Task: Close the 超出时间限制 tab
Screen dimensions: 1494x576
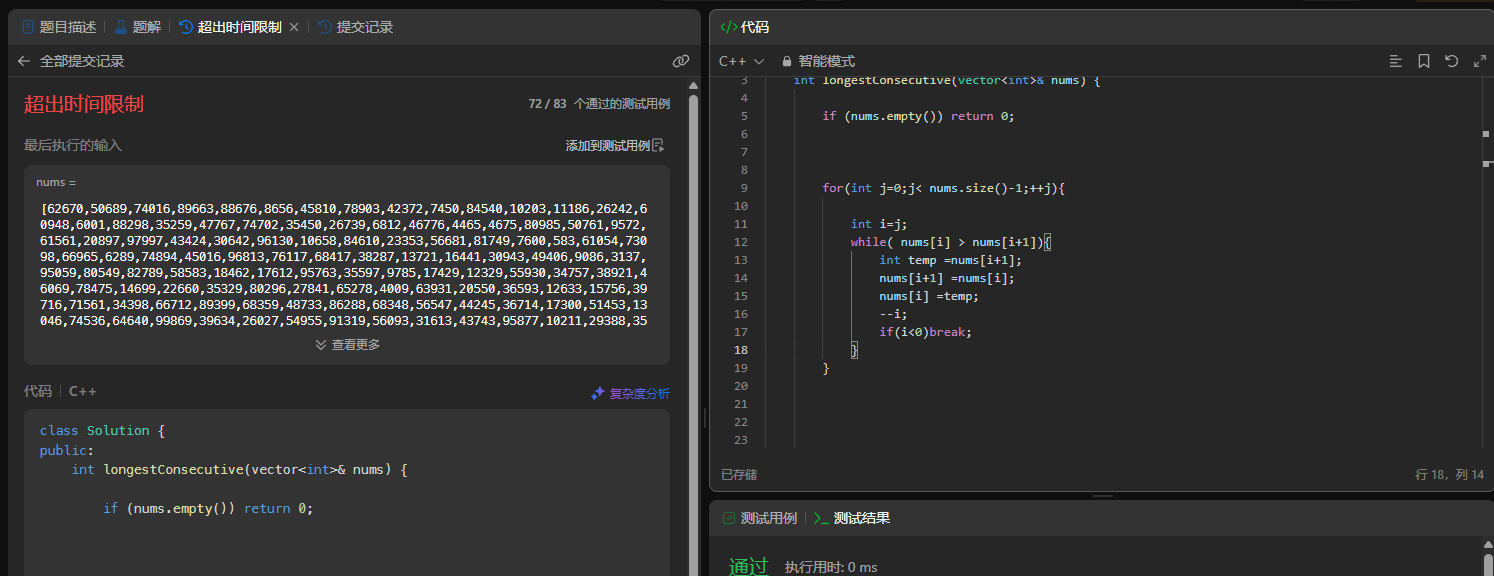Action: point(294,27)
